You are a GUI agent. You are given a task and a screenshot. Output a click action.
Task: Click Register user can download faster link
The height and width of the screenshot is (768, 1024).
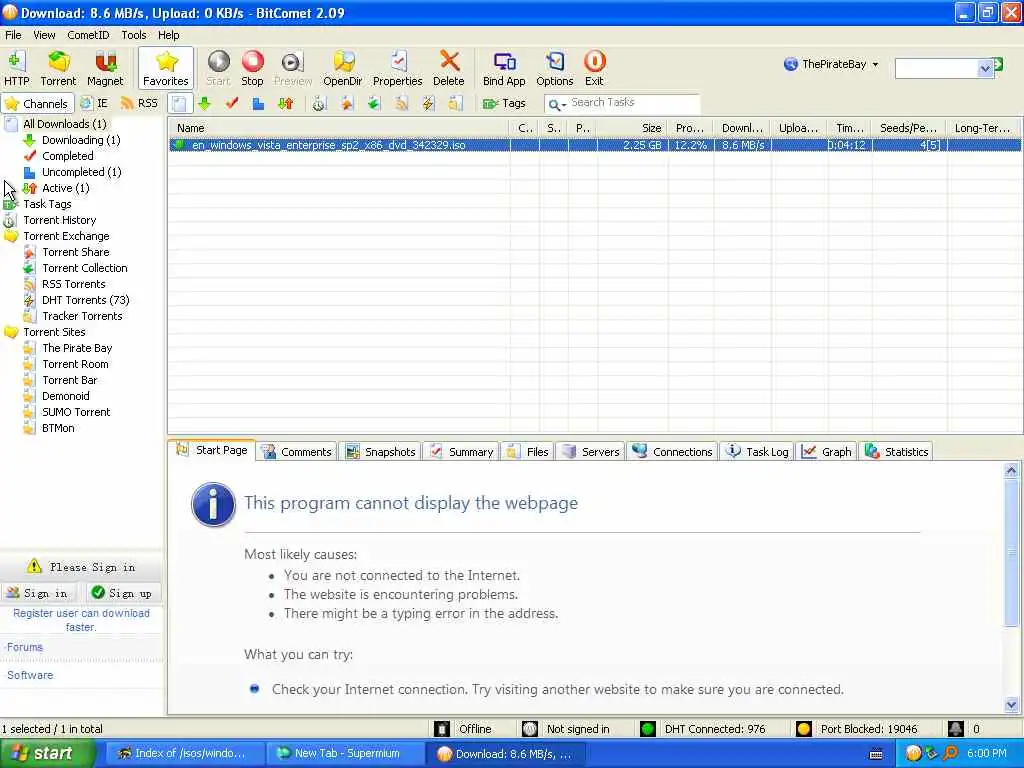coord(82,620)
